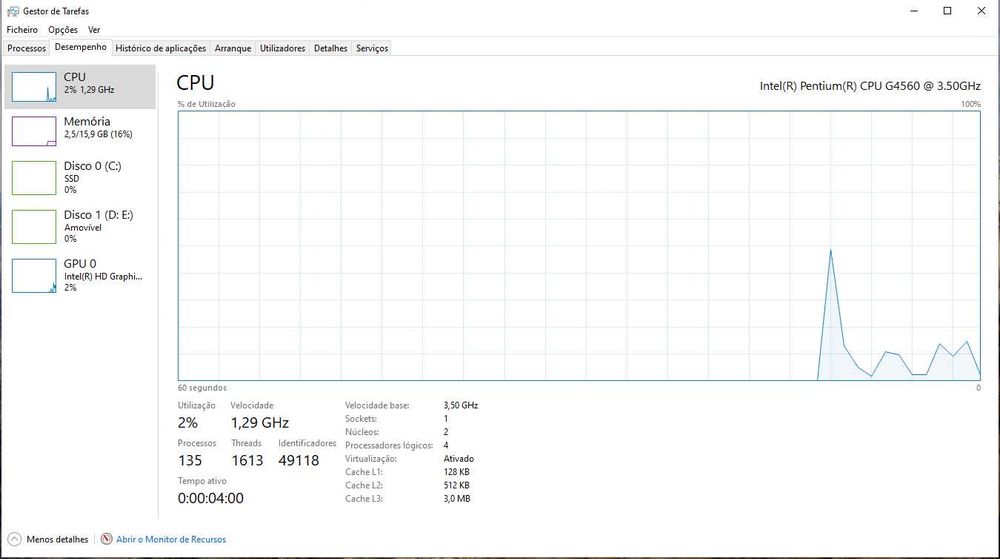The image size is (1000, 559).
Task: Select the GPU 0 graph thumbnail
Action: [34, 275]
